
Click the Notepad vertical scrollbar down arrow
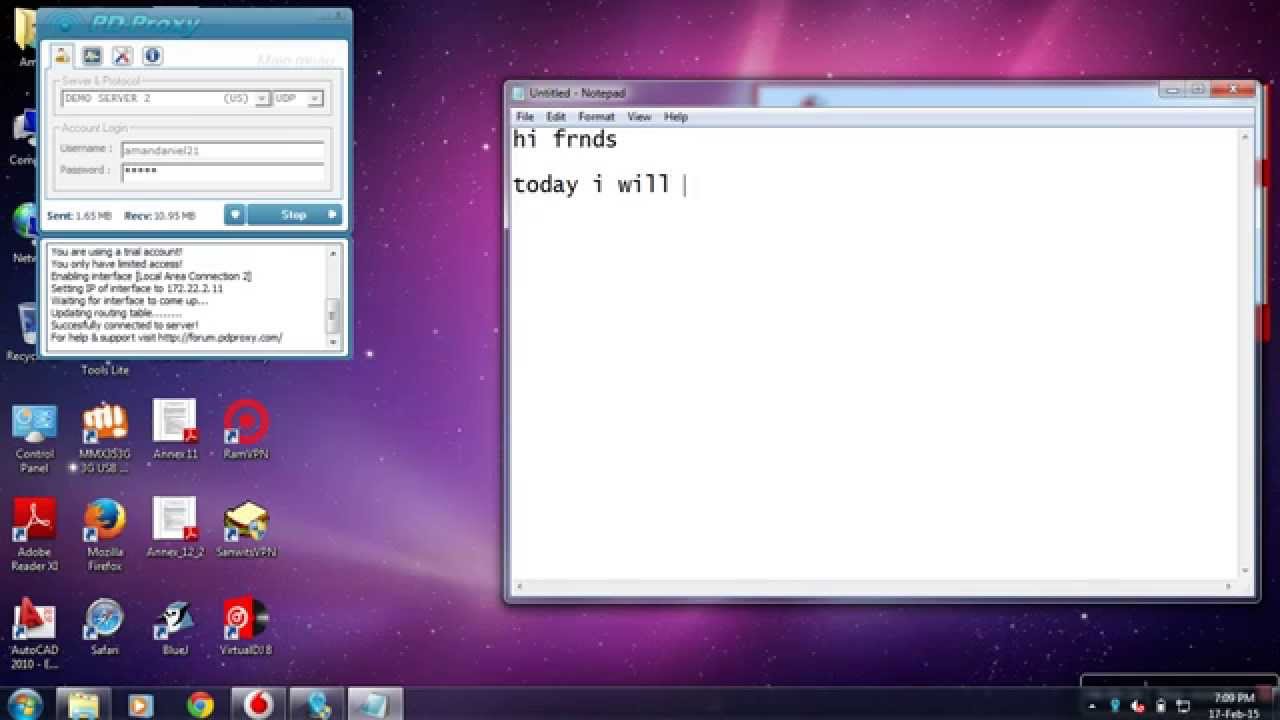click(x=1247, y=571)
